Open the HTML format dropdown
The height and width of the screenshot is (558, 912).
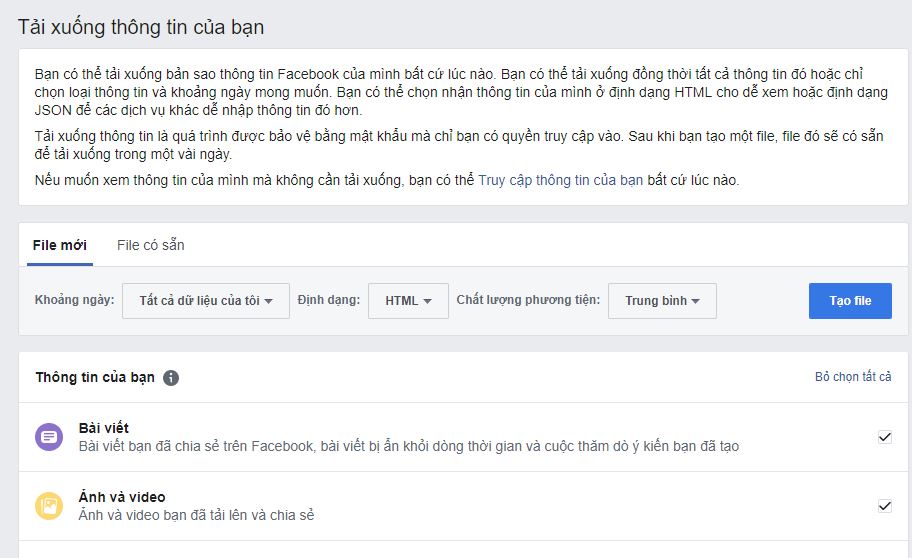pos(408,301)
